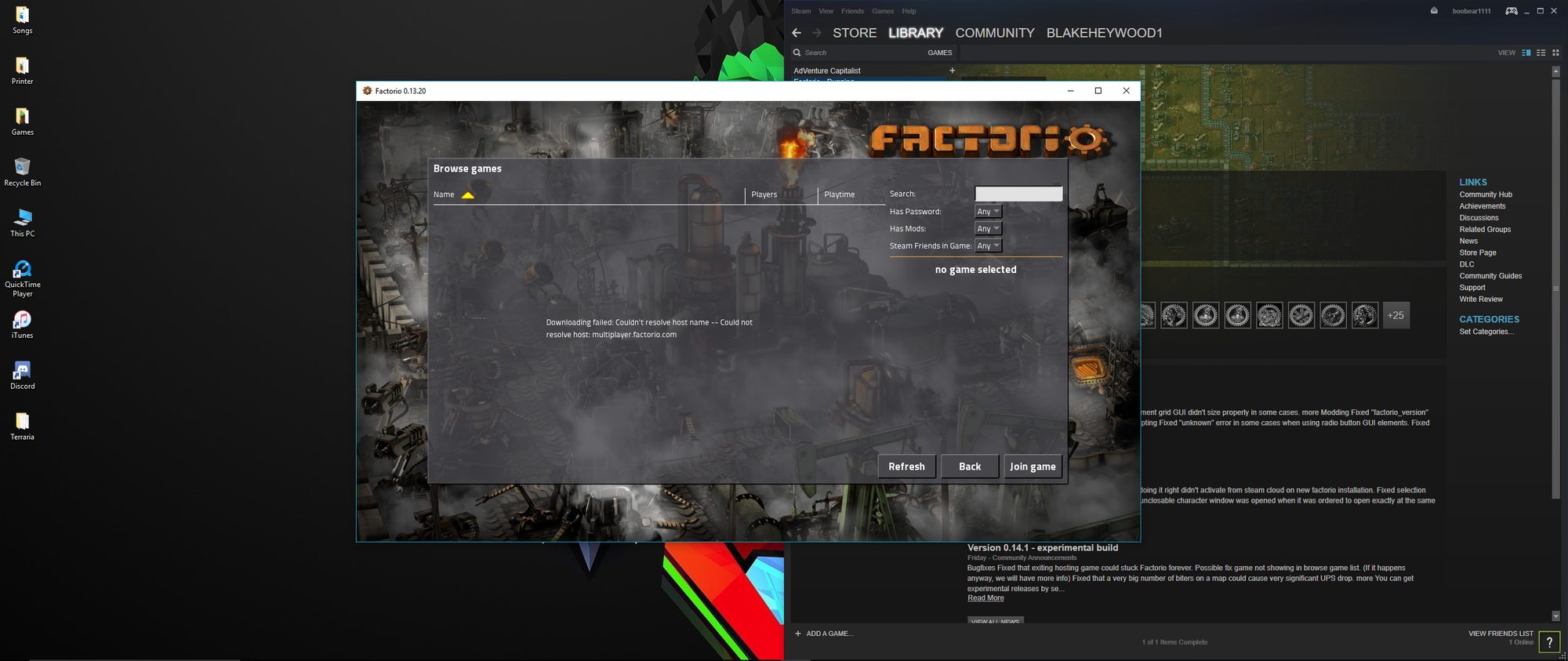Screen dimensions: 1568x661
Task: Click the Steam library search magnifier
Action: (797, 53)
